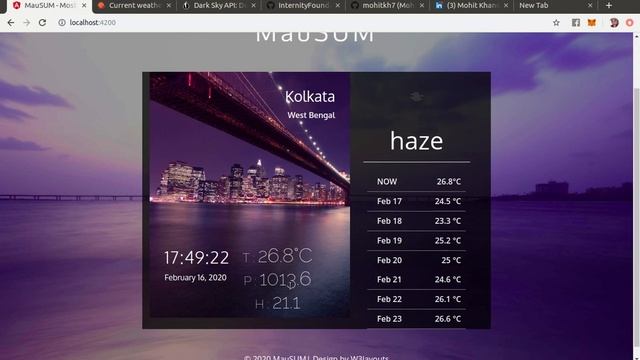The width and height of the screenshot is (640, 360).
Task: Go back with the browser back arrow
Action: (11, 22)
